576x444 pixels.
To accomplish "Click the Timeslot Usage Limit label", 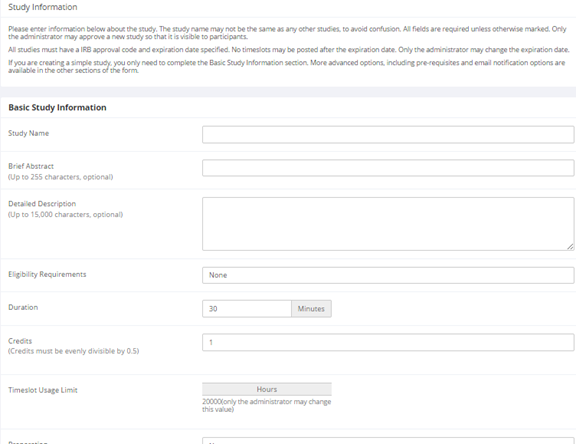I will point(43,390).
